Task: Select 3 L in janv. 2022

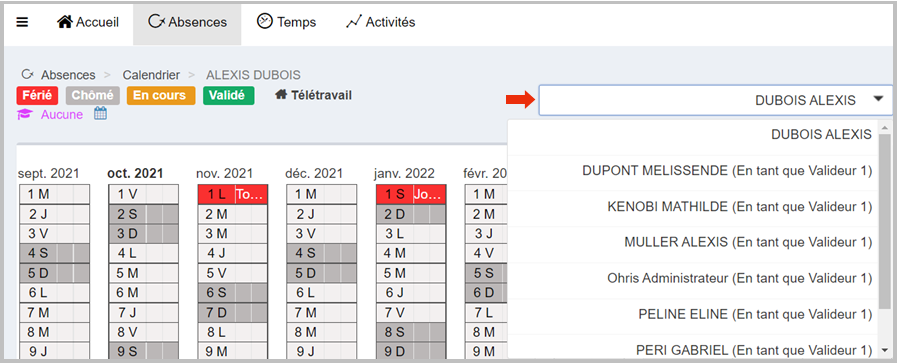Action: (x=411, y=233)
